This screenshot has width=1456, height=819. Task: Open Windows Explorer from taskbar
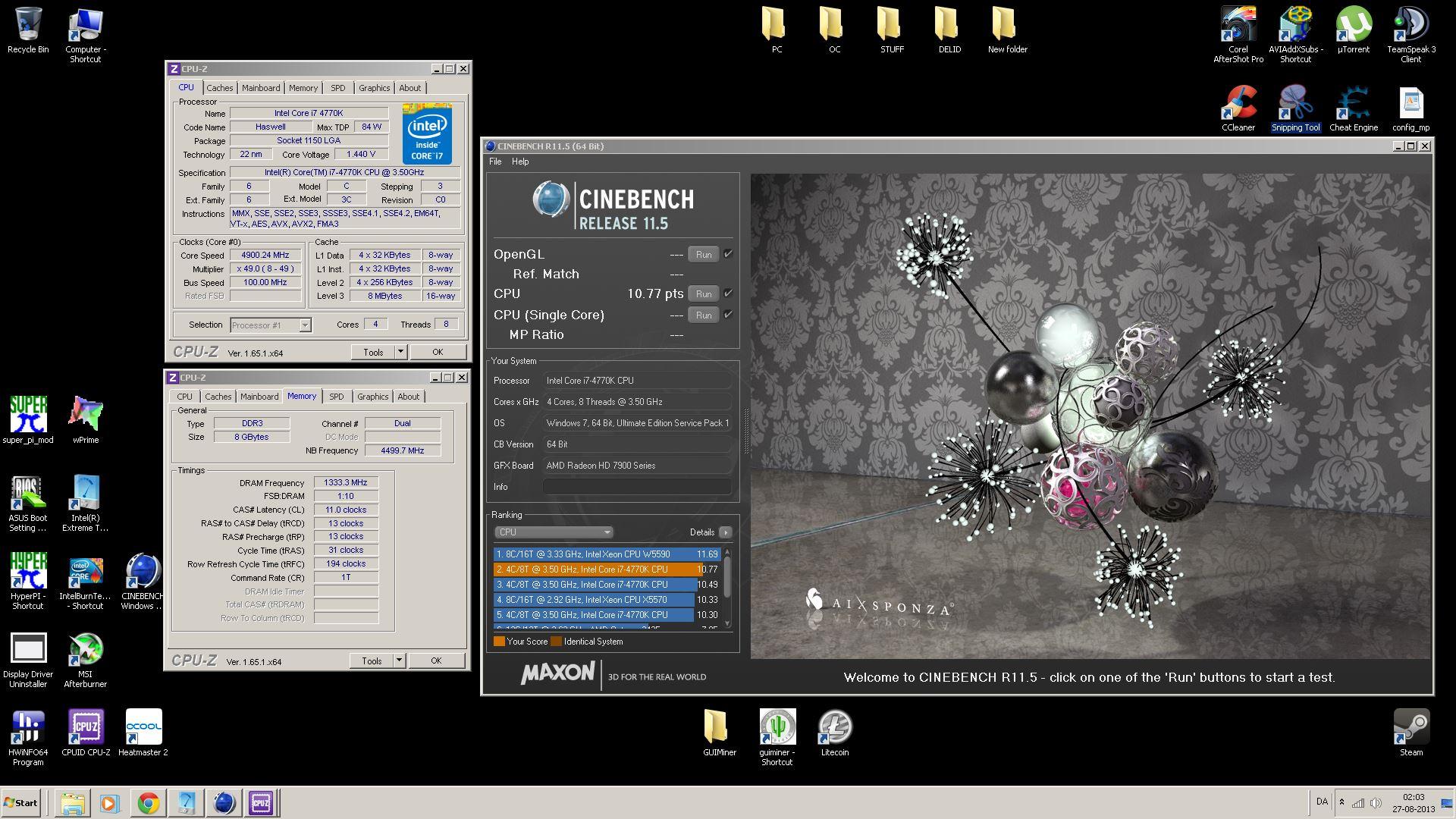click(73, 803)
